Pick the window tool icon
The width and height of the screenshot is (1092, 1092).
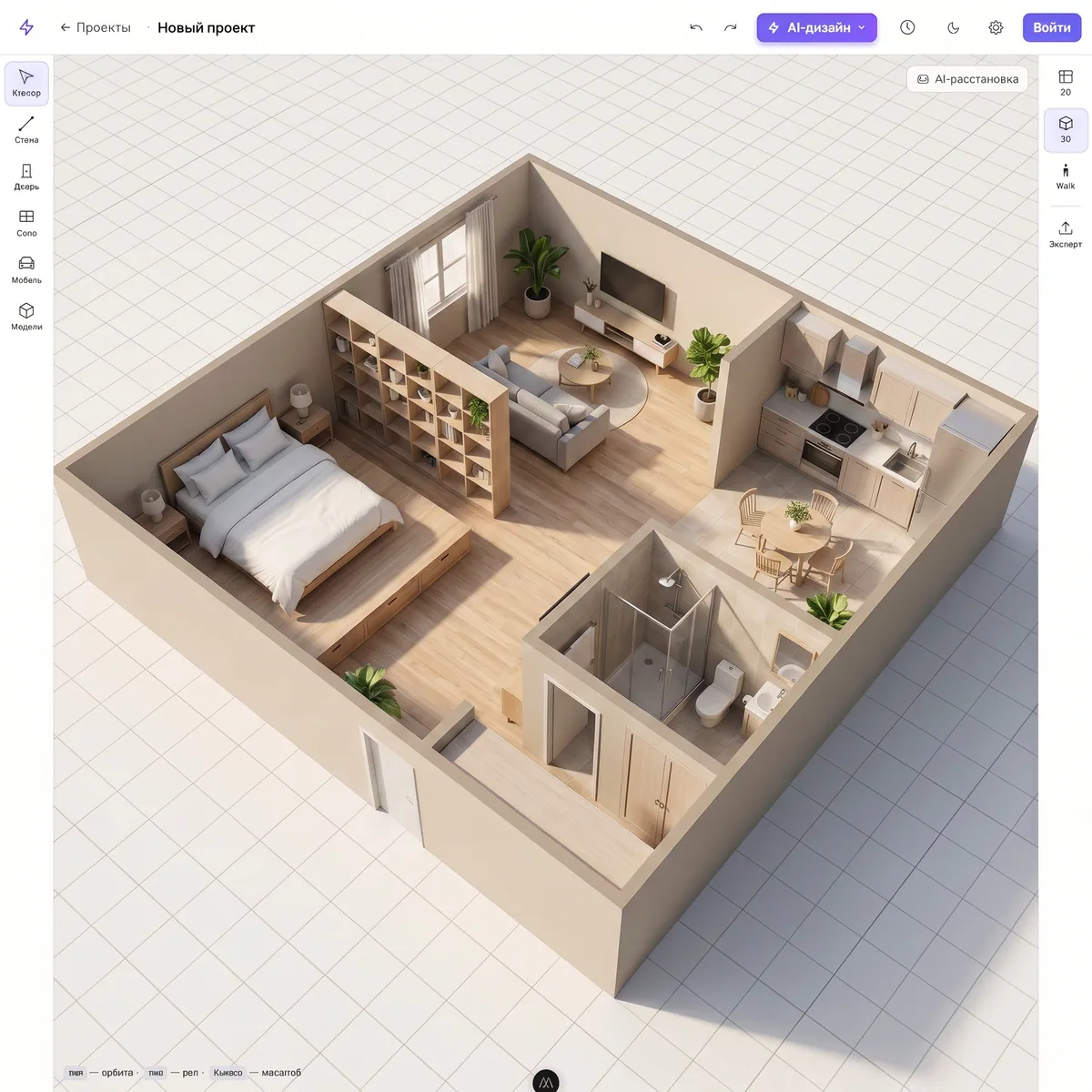26,224
